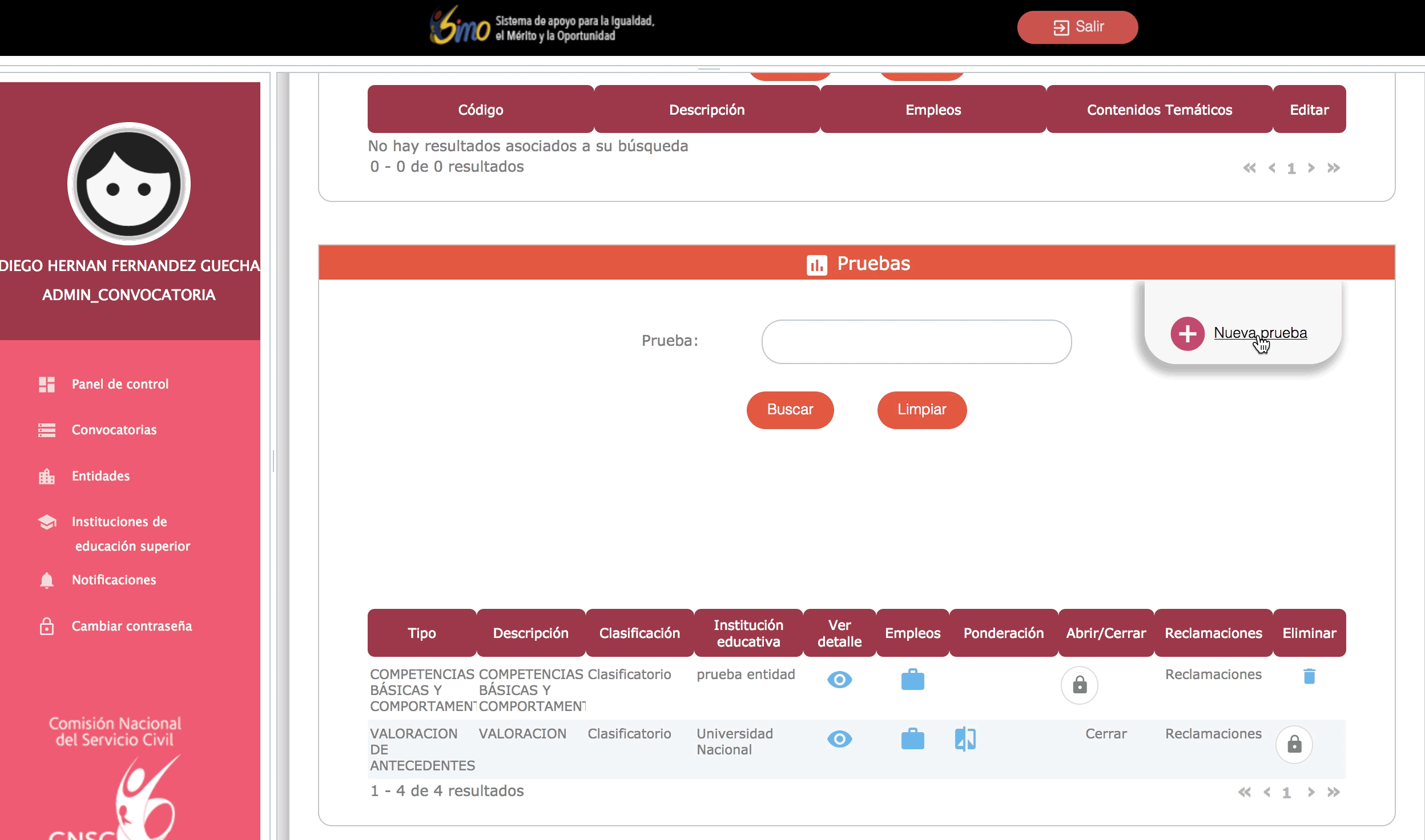This screenshot has height=840, width=1425.
Task: Click the Notificaciones bell item
Action: pos(114,580)
